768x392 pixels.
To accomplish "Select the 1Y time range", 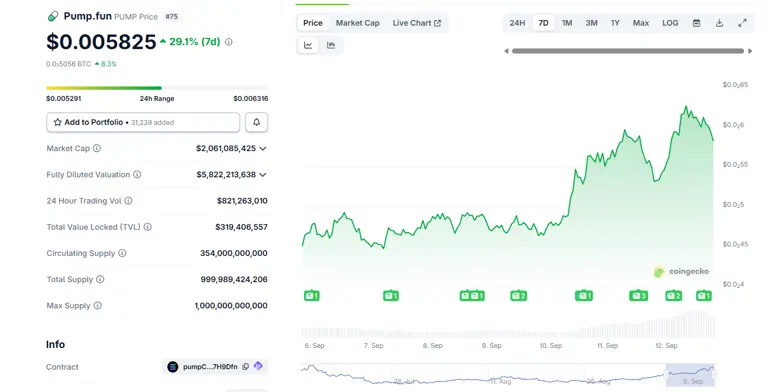I will click(x=615, y=23).
